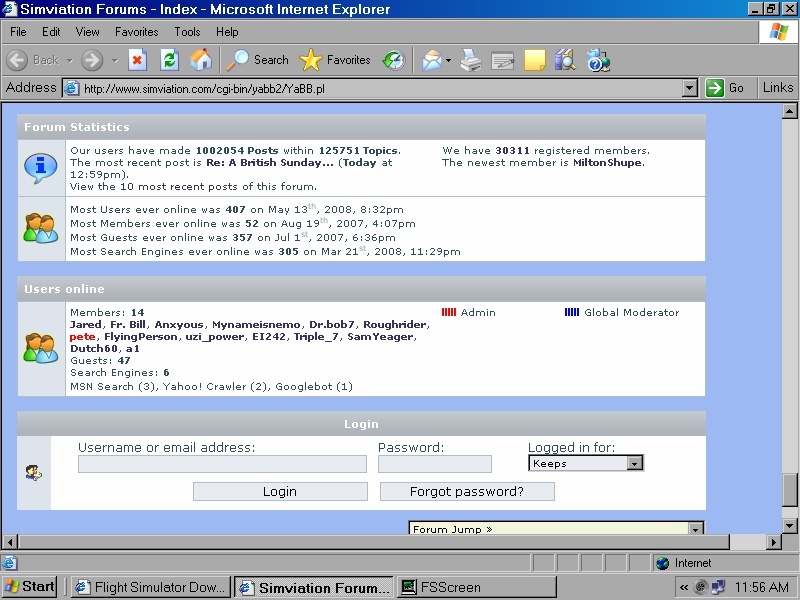Click the Username or email address field

pyautogui.click(x=222, y=464)
